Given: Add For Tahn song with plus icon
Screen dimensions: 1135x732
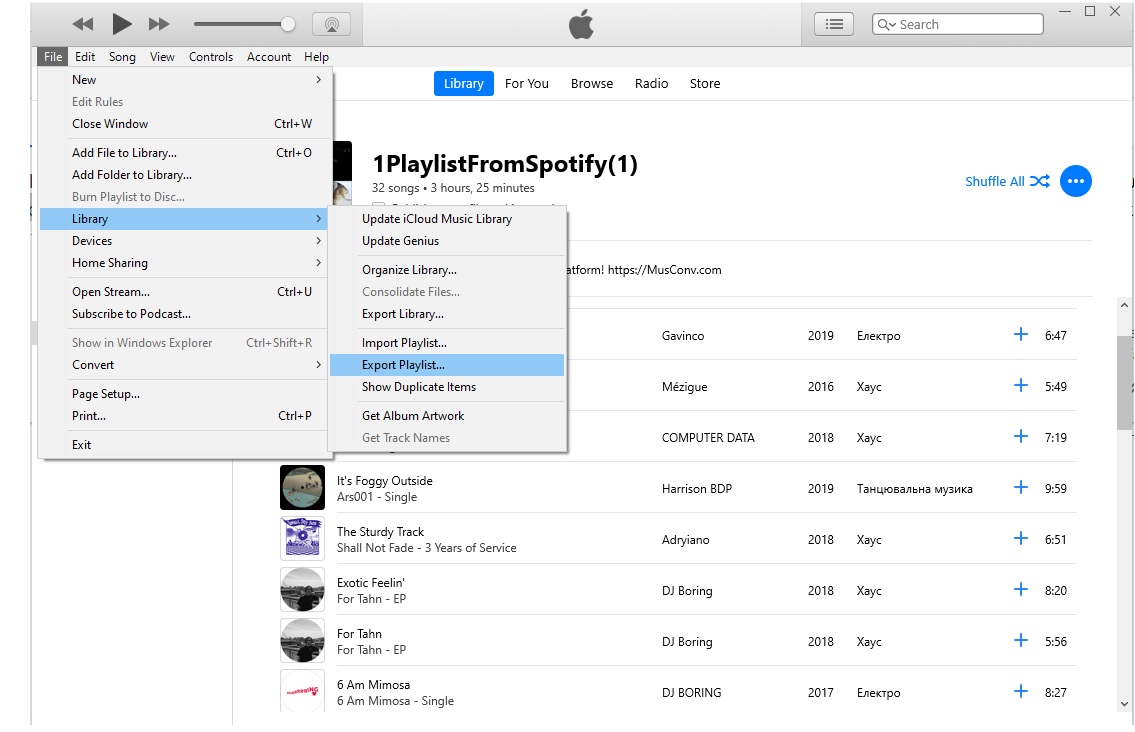Looking at the screenshot, I should tap(1021, 640).
